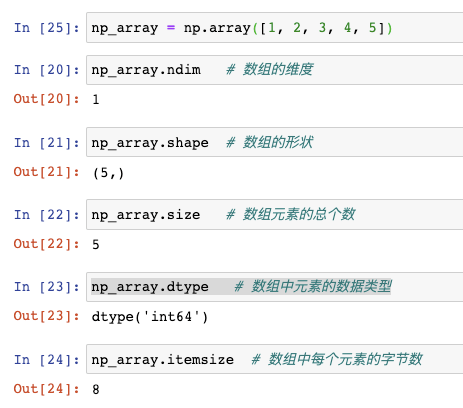Click the output value (5,)
The image size is (463, 408).
click(108, 173)
